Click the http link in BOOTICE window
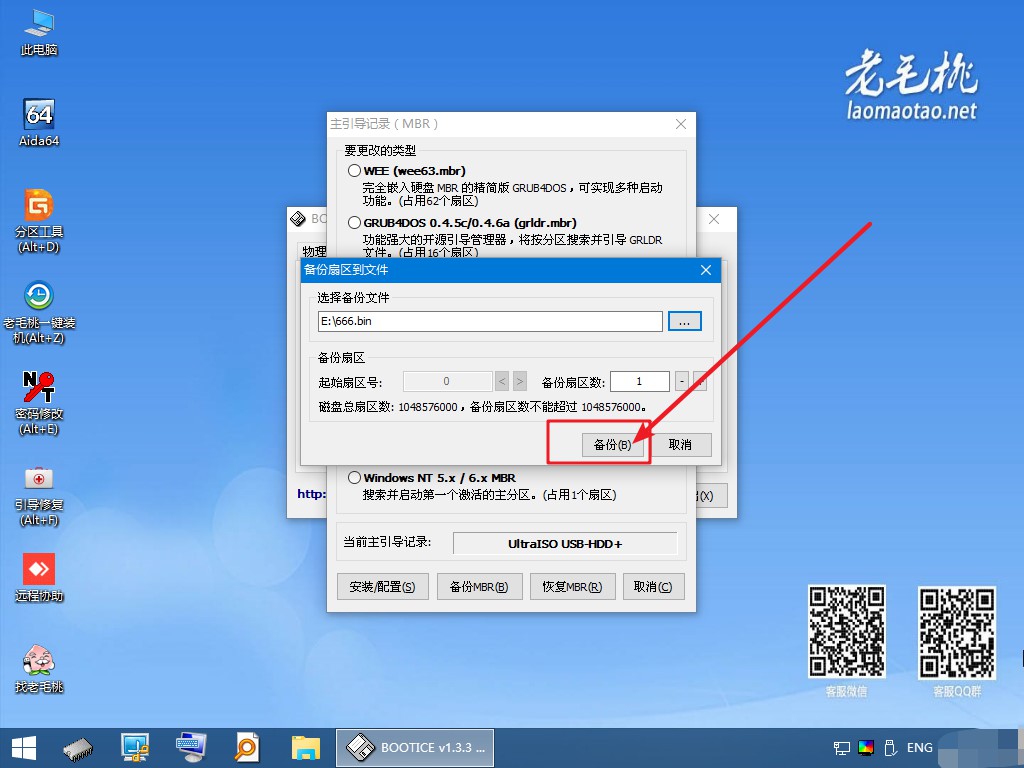Screen dimensions: 1024x768 click(x=312, y=494)
